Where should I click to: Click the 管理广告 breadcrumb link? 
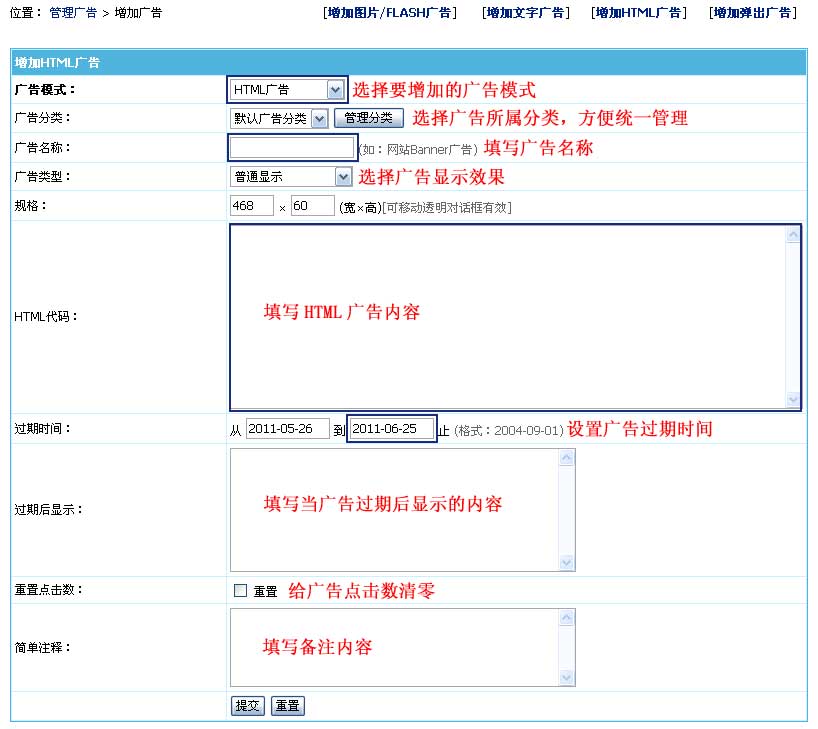point(73,13)
